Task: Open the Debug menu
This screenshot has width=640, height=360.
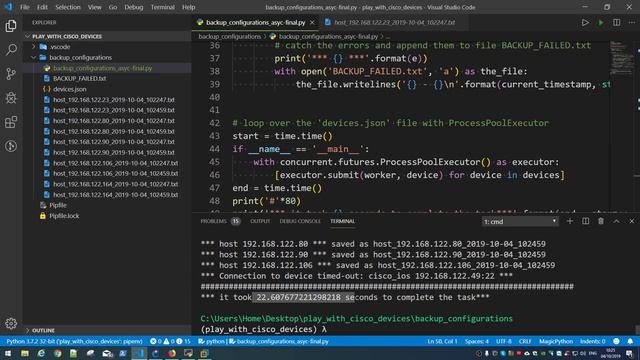Action: point(133,7)
